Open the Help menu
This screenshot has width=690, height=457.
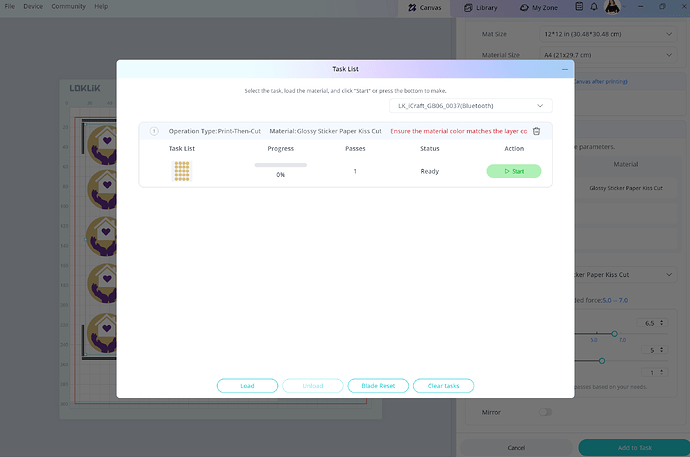(x=101, y=7)
